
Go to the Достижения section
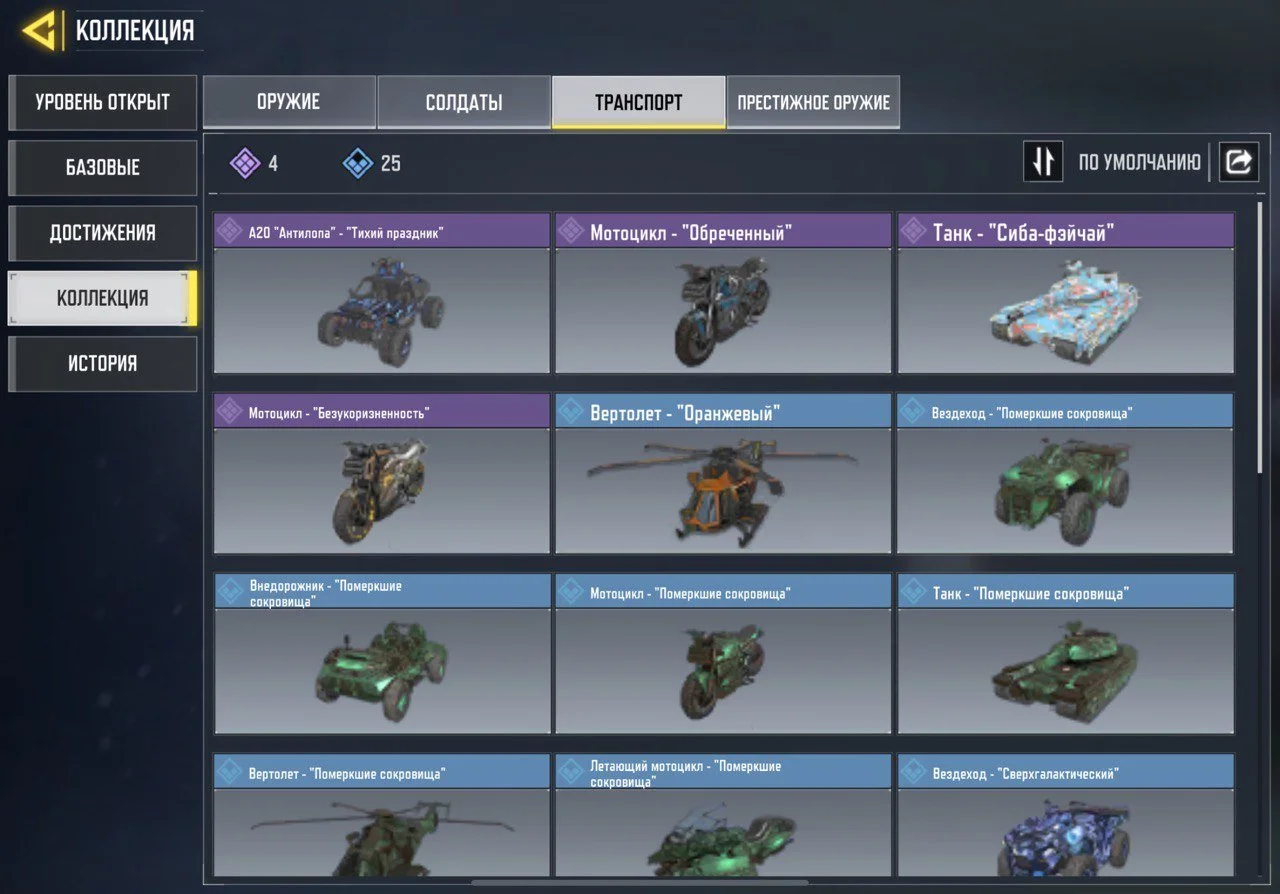pos(102,233)
